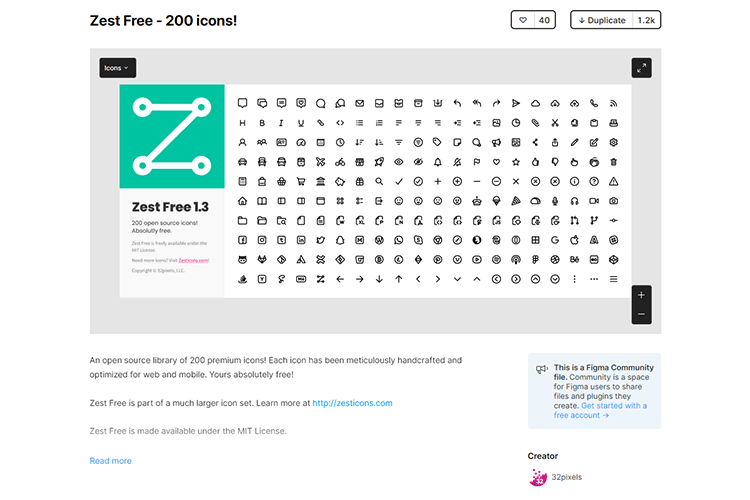Viewport: 750px width, 500px height.
Task: Click the green Zest Z logo
Action: 172,135
